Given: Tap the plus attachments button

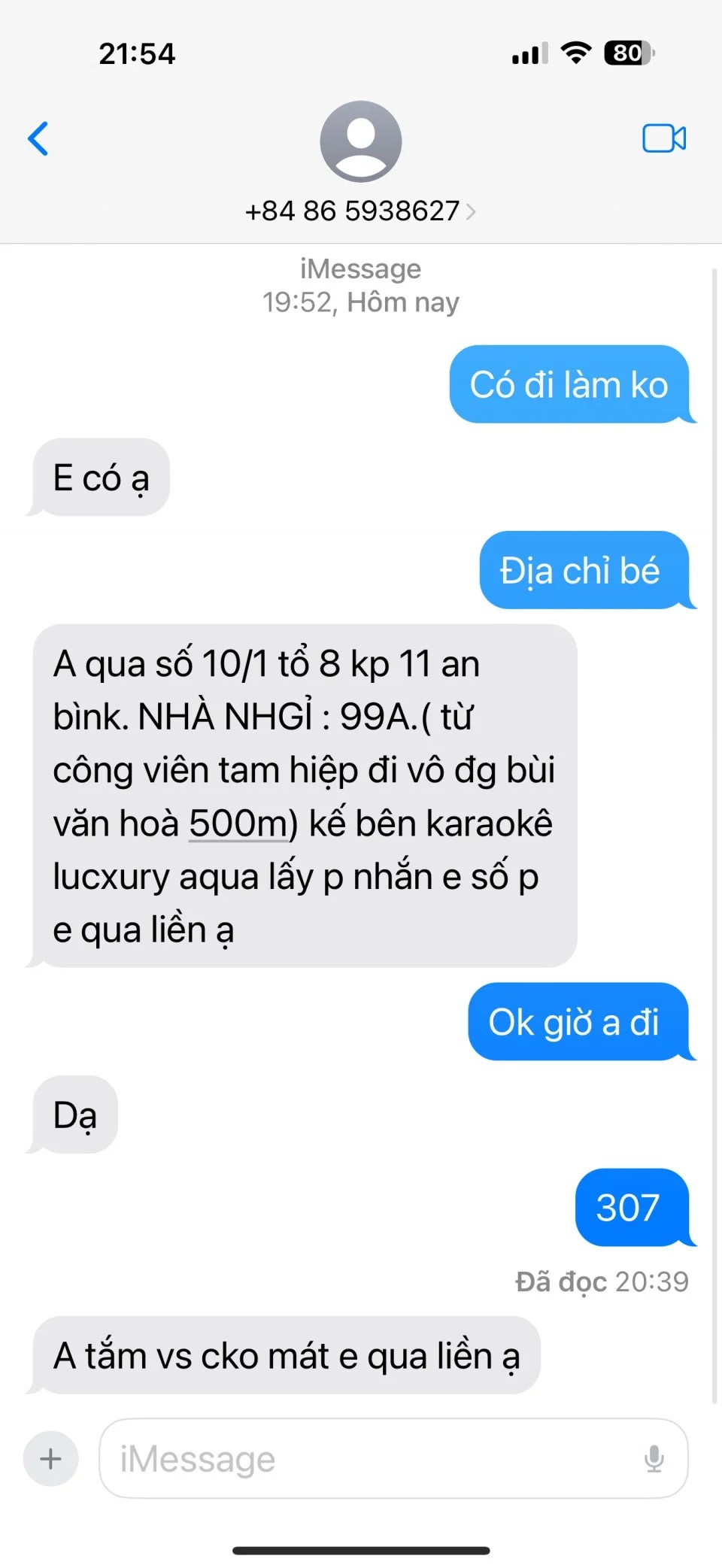Looking at the screenshot, I should [51, 1459].
